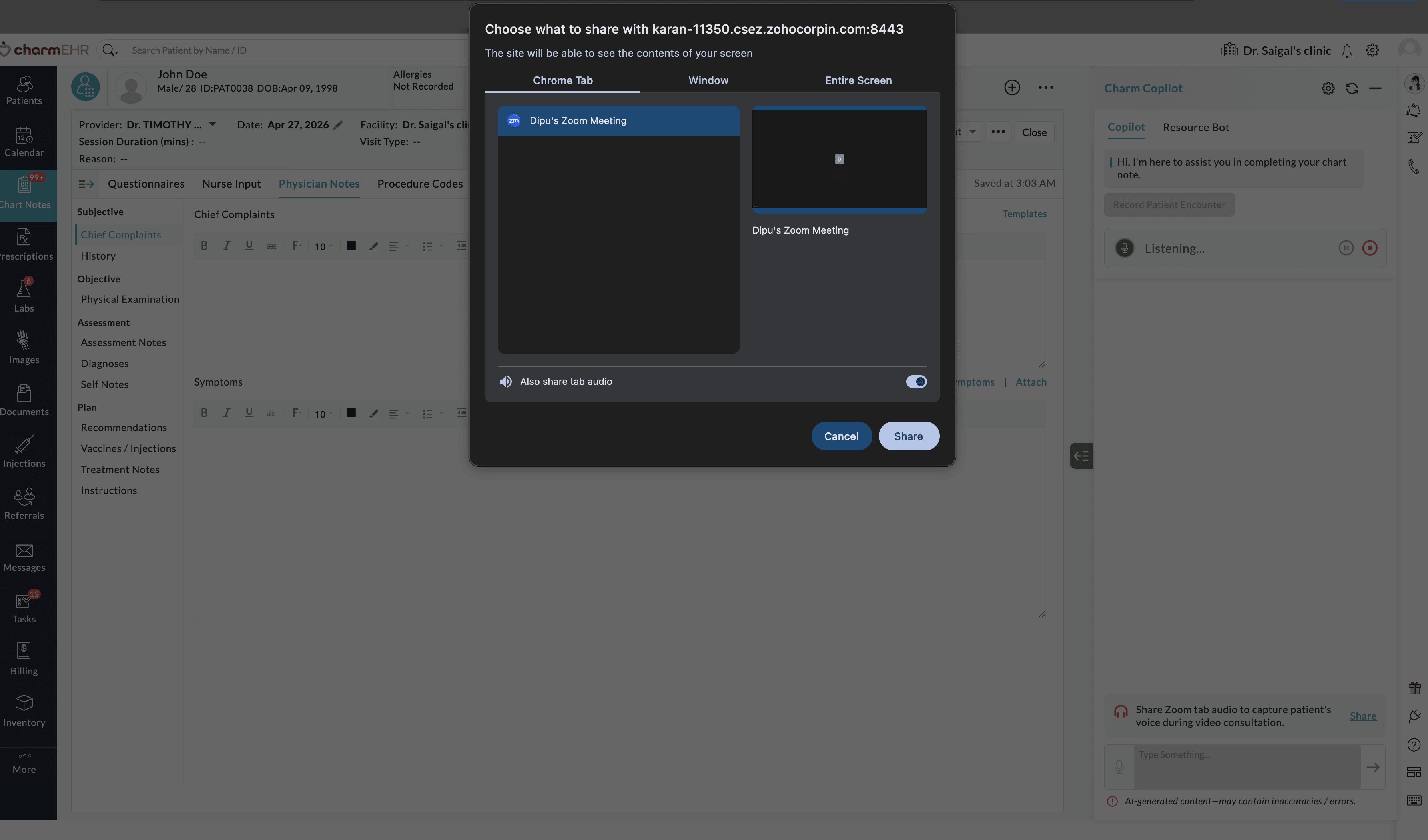
Task: Click the Search Patient by Name field
Action: [295, 50]
